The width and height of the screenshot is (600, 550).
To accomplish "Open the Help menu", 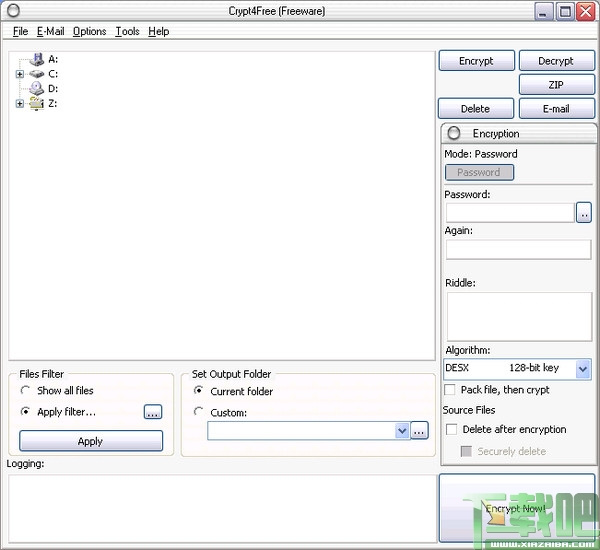I will click(159, 31).
